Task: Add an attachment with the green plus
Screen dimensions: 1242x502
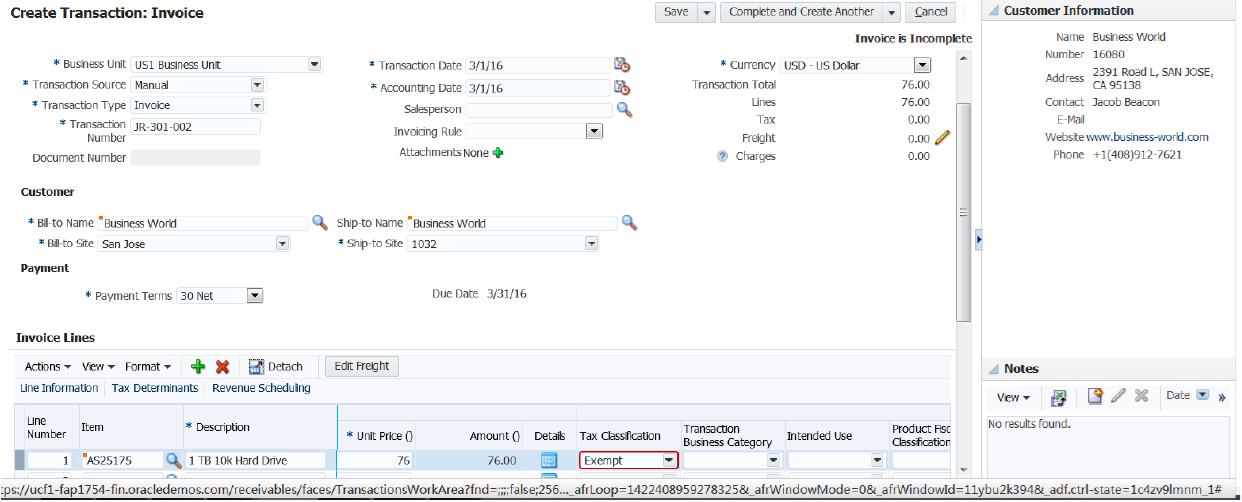Action: (x=498, y=153)
